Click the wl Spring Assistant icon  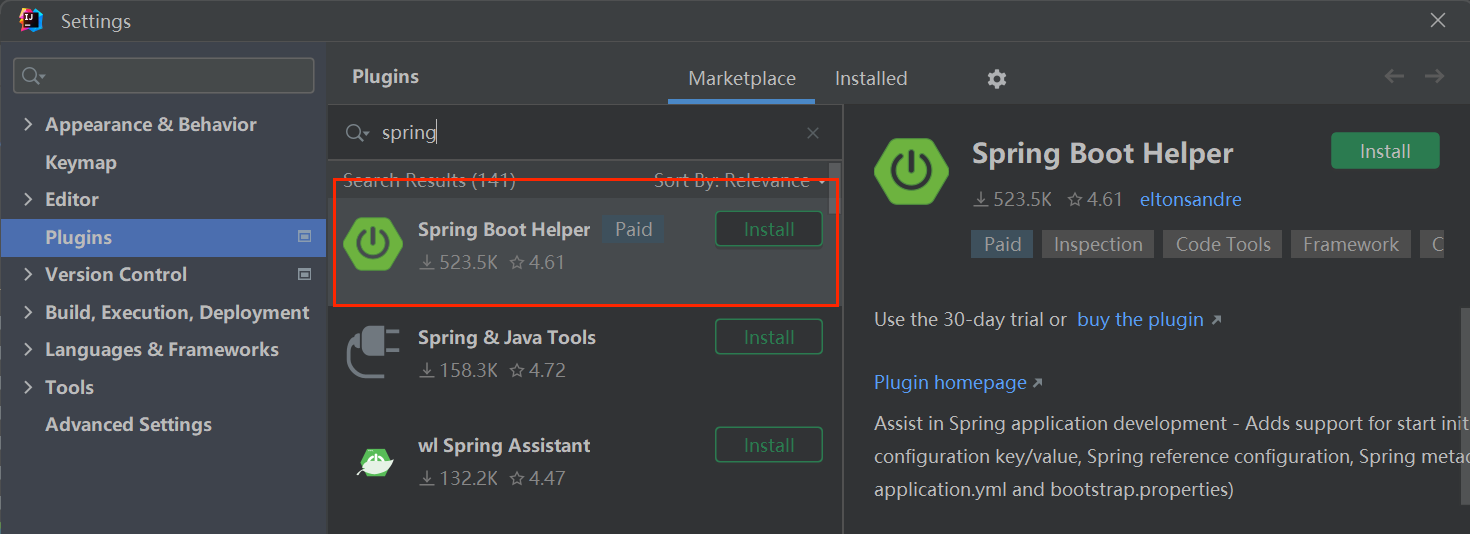(375, 461)
